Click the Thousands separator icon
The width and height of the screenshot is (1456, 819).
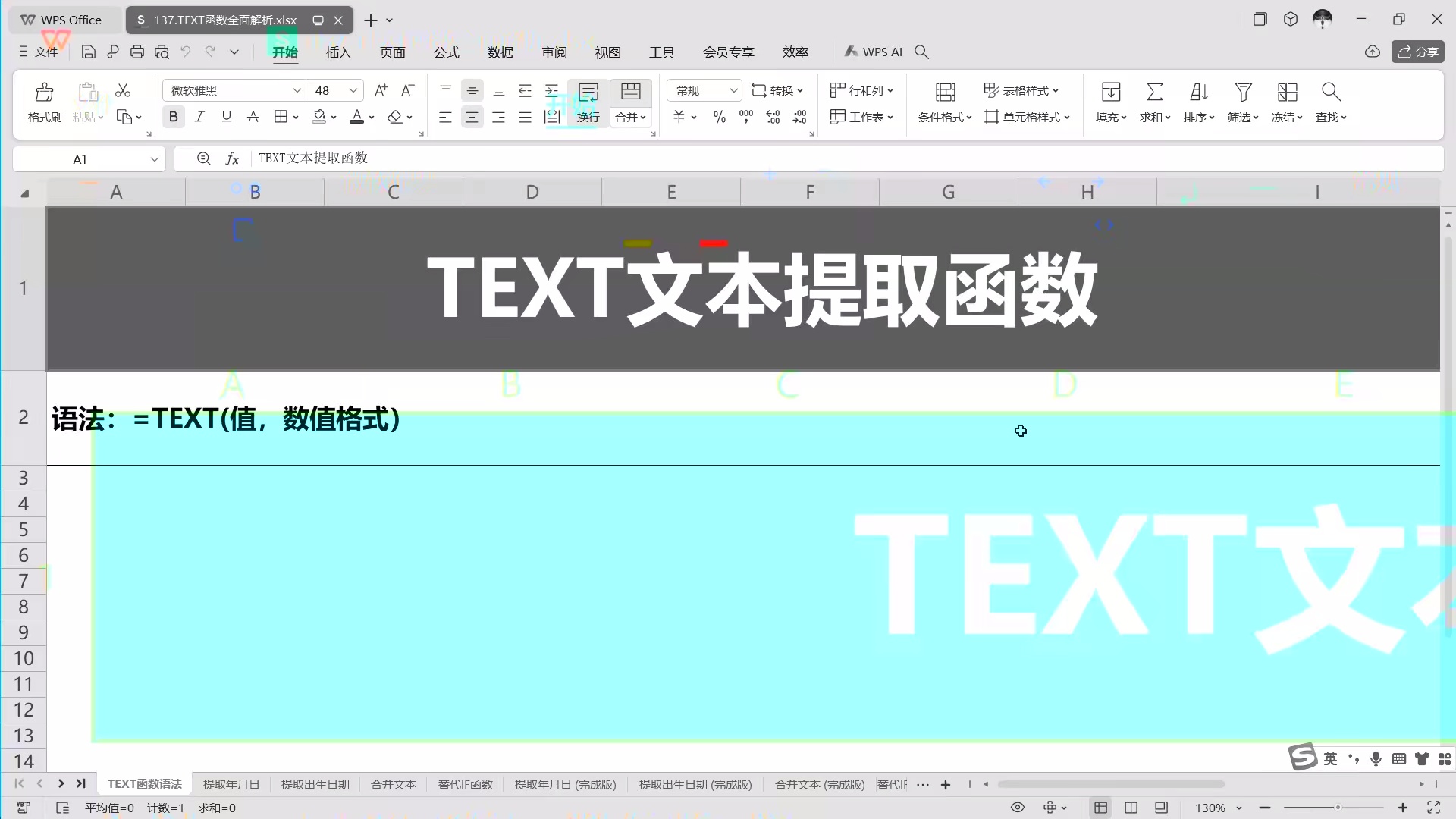tap(746, 117)
